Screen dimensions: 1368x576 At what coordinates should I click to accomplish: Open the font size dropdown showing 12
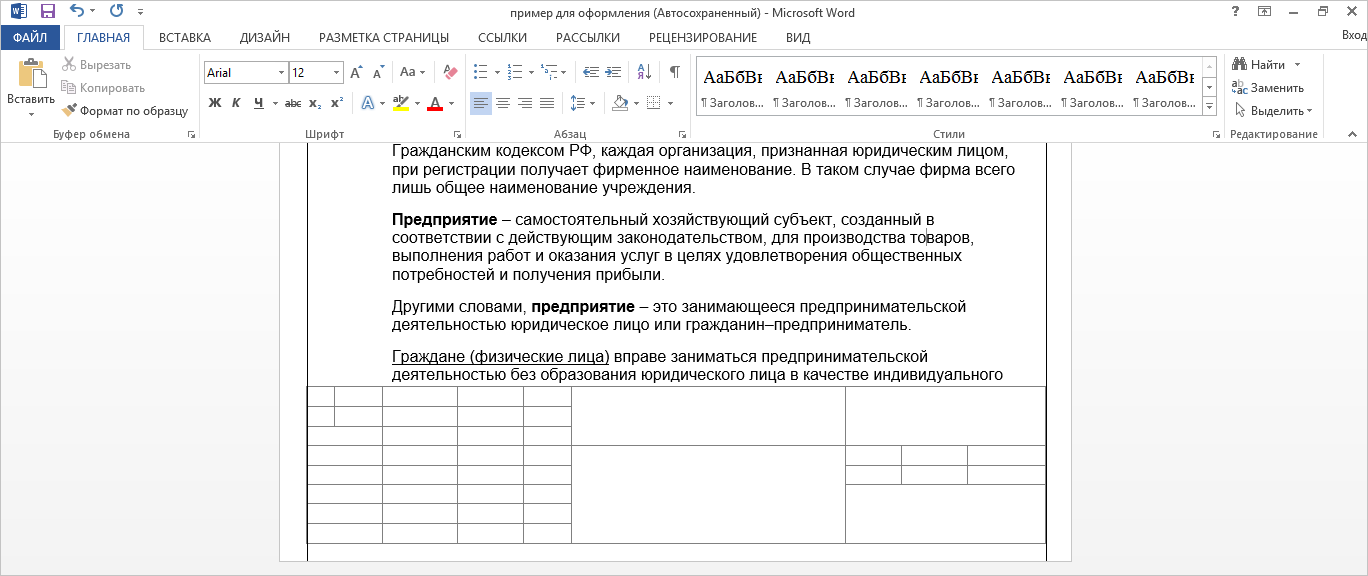pos(336,73)
